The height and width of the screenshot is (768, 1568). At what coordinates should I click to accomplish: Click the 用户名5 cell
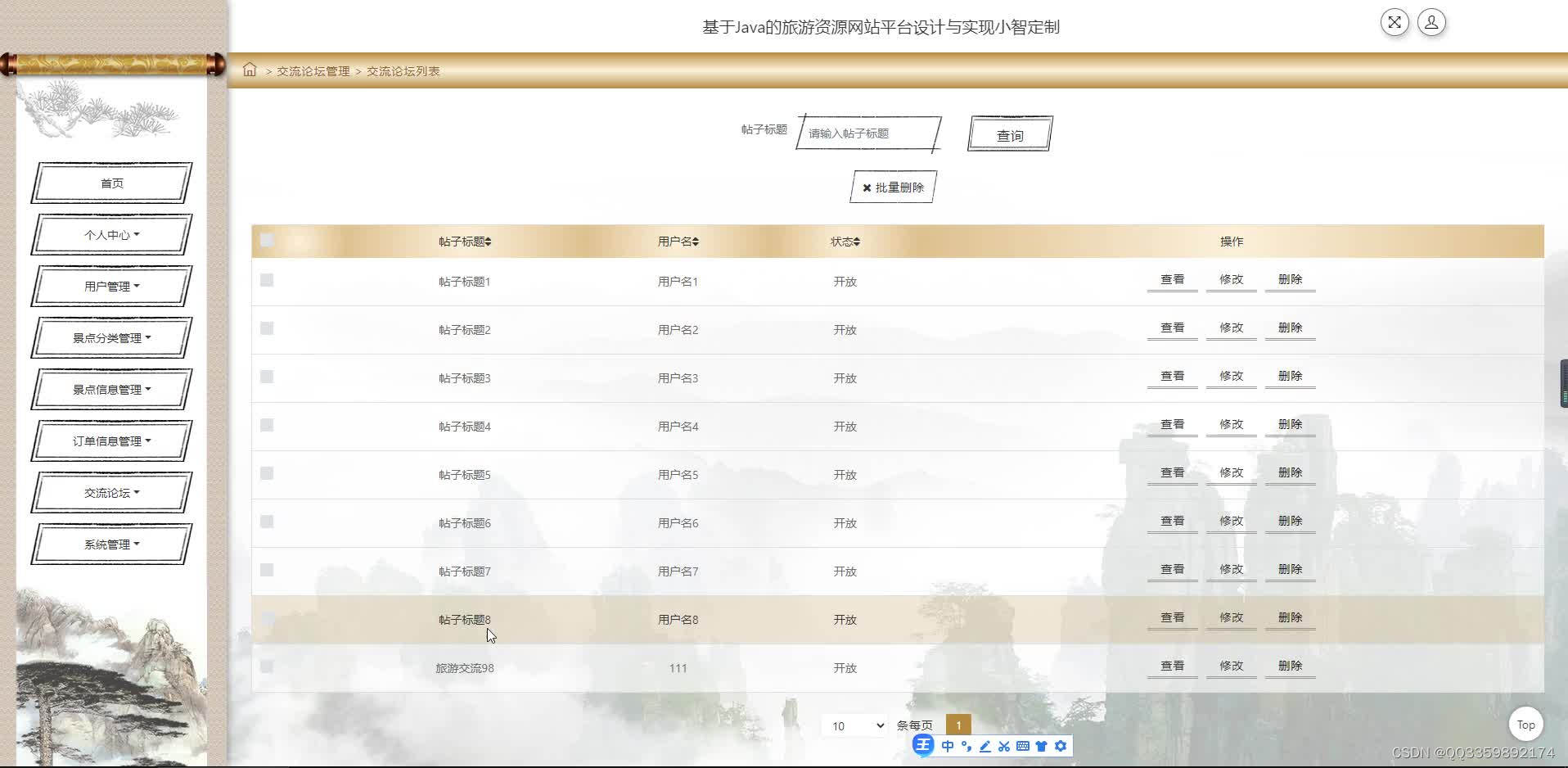[x=678, y=475]
